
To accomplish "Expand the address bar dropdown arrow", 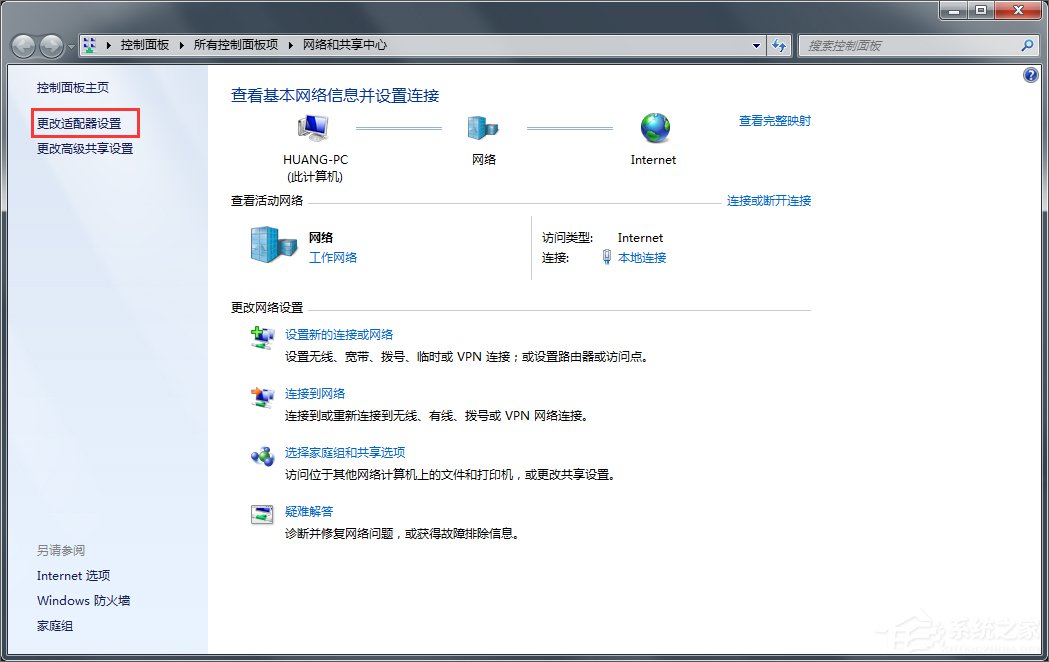I will coord(757,45).
